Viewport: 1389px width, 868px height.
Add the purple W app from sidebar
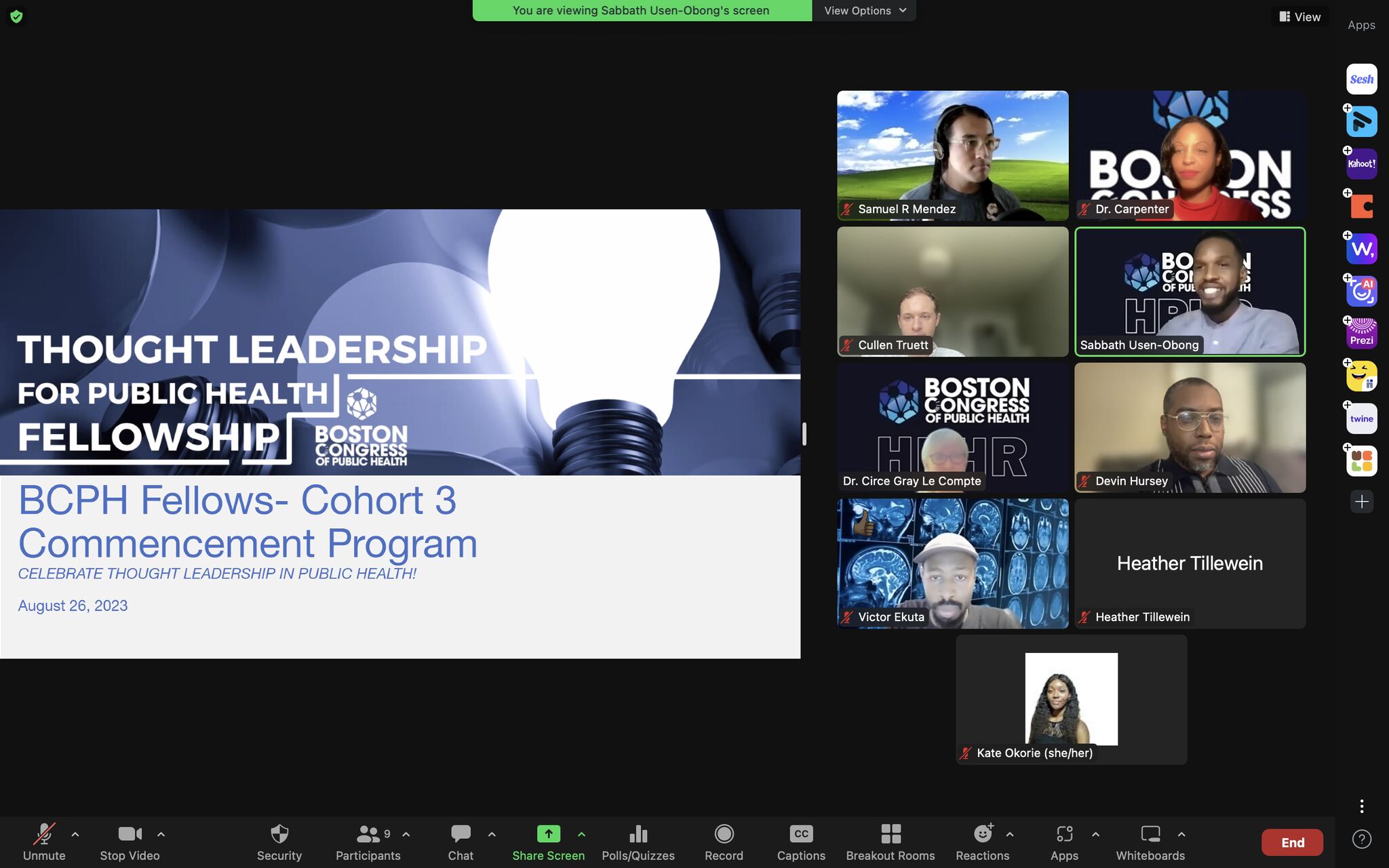pyautogui.click(x=1361, y=249)
